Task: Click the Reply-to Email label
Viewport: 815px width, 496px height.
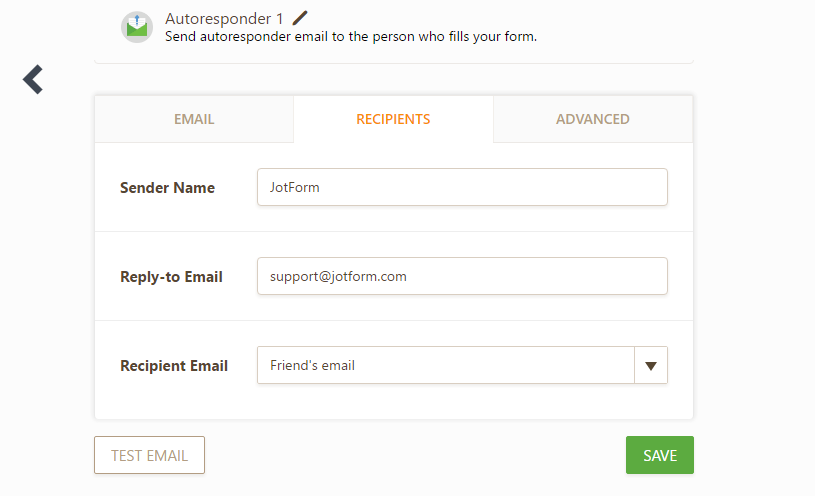Action: coord(171,277)
